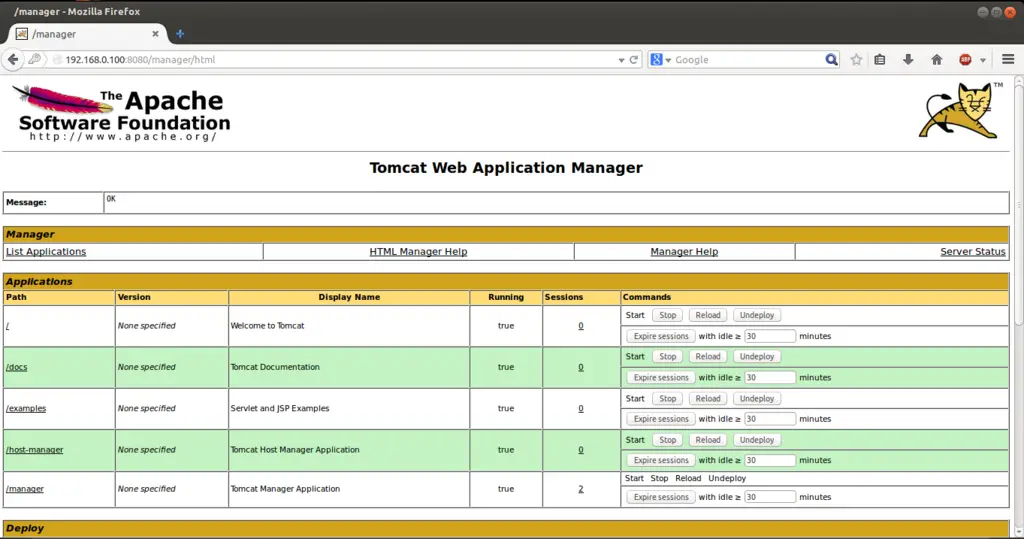The width and height of the screenshot is (1024, 539).
Task: Open Firefox hamburger menu
Action: (x=1008, y=59)
